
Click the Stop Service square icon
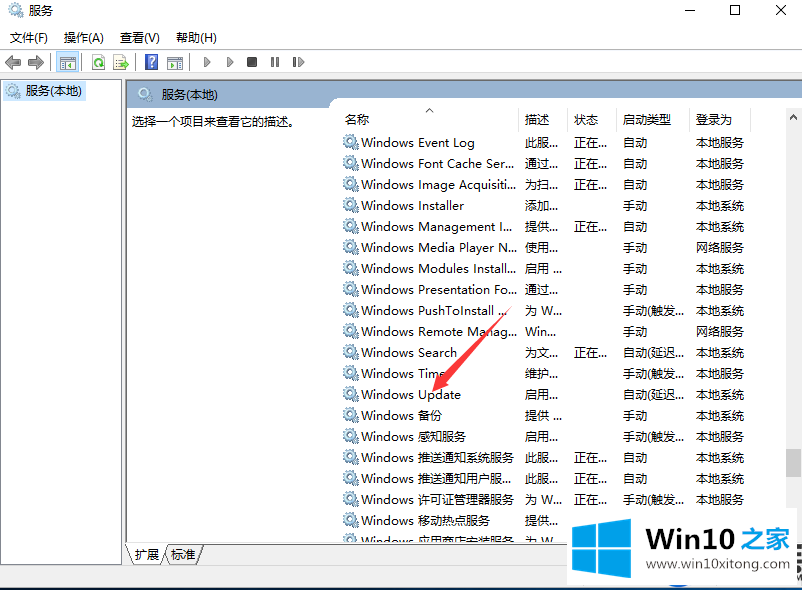[252, 62]
